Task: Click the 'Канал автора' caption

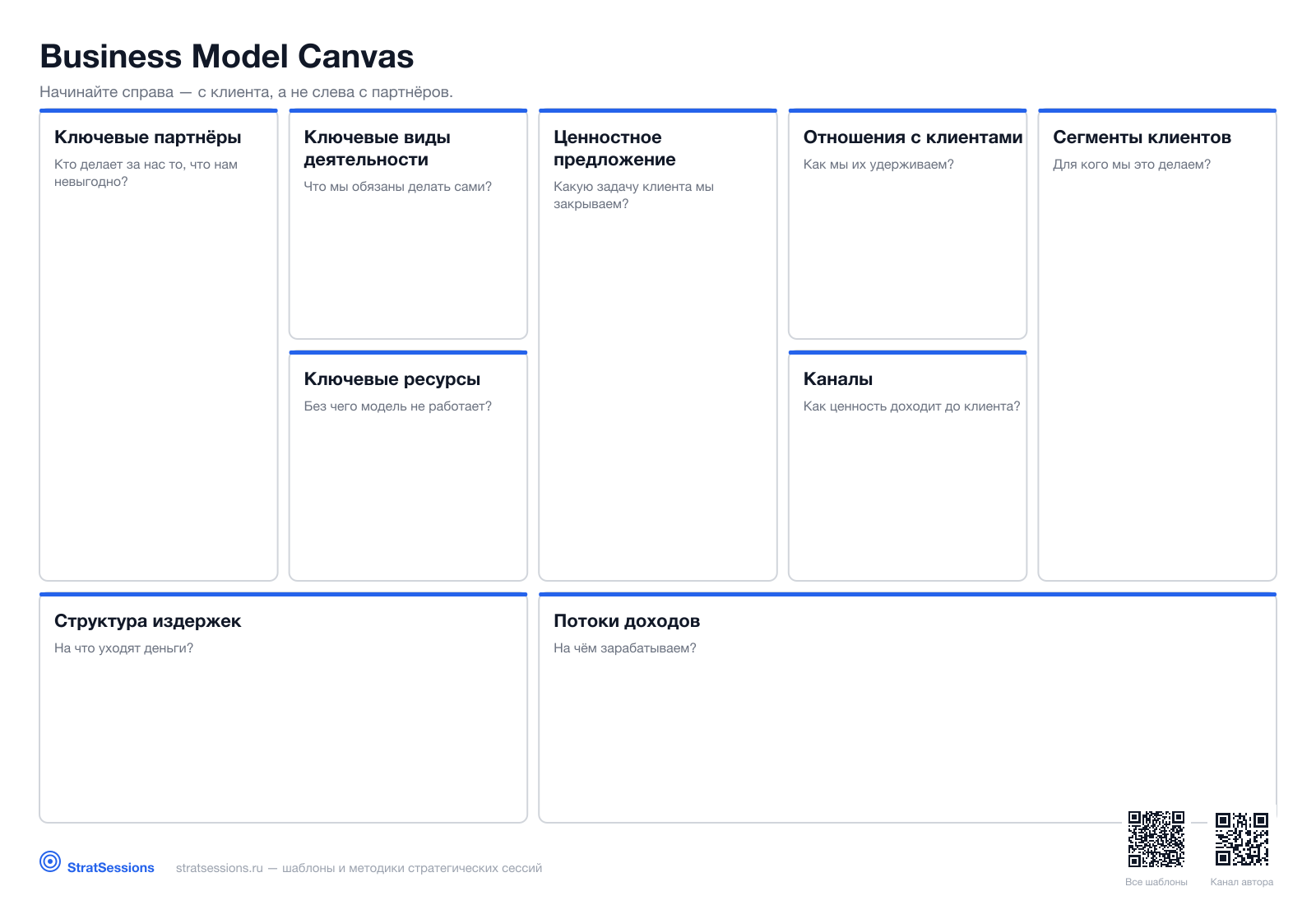Action: pos(1242,882)
